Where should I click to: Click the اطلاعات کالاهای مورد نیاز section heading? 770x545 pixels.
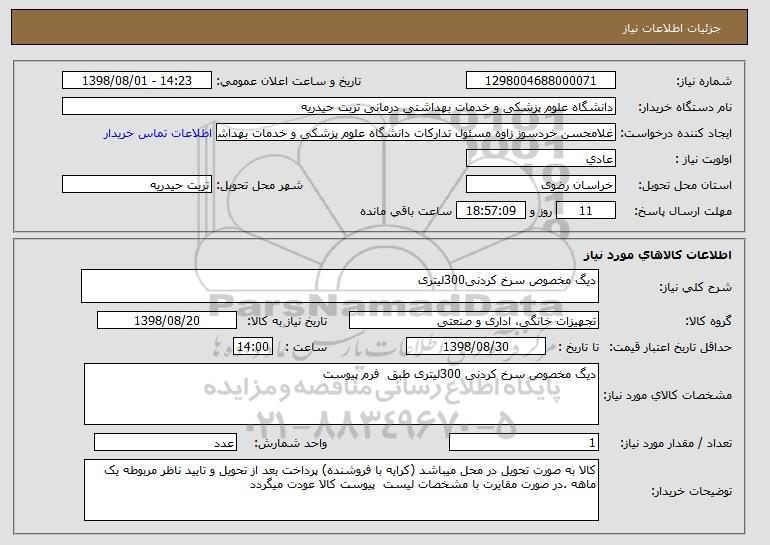(658, 255)
